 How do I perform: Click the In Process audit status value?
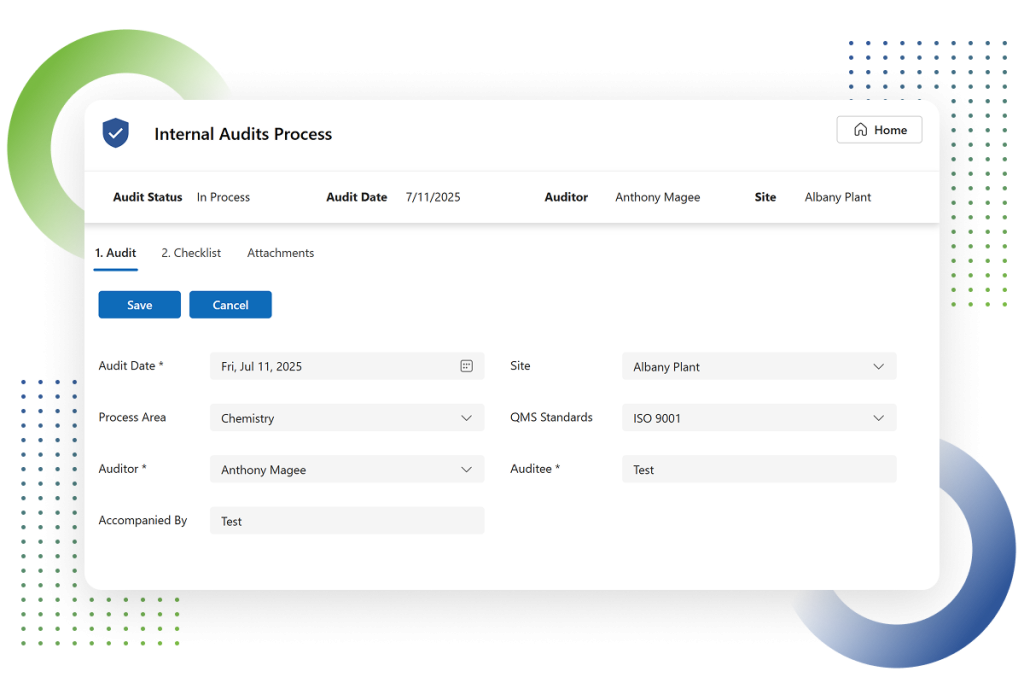click(x=223, y=197)
